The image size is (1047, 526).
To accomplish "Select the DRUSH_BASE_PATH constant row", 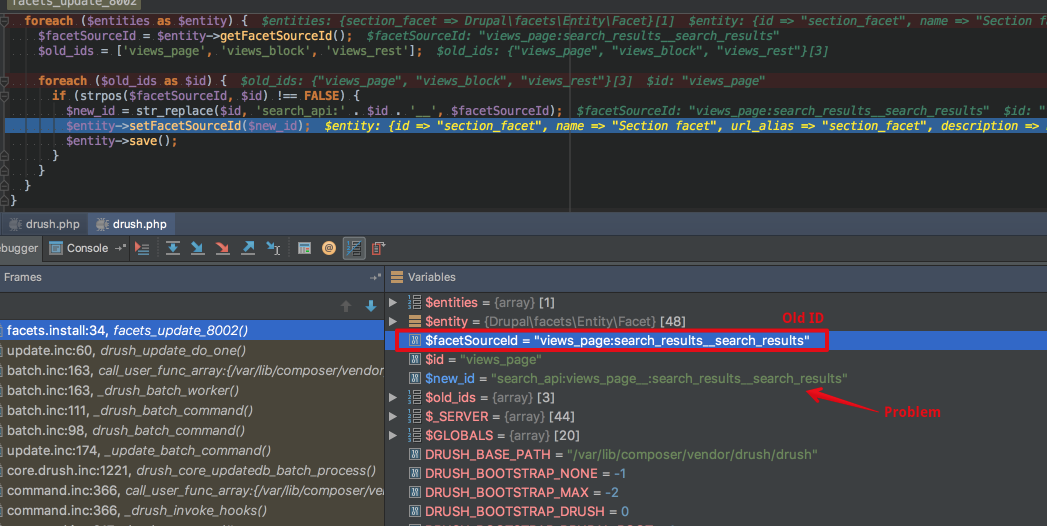I will (x=716, y=454).
